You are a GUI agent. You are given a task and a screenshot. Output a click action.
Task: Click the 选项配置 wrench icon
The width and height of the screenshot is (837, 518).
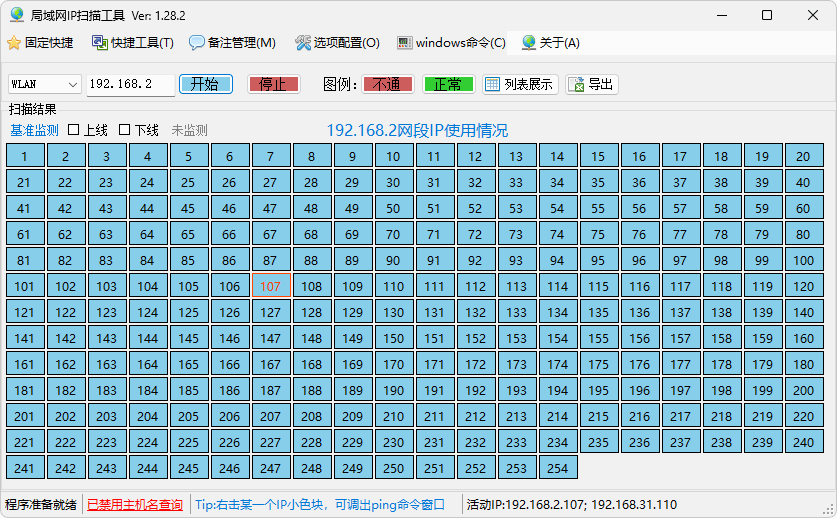click(303, 43)
